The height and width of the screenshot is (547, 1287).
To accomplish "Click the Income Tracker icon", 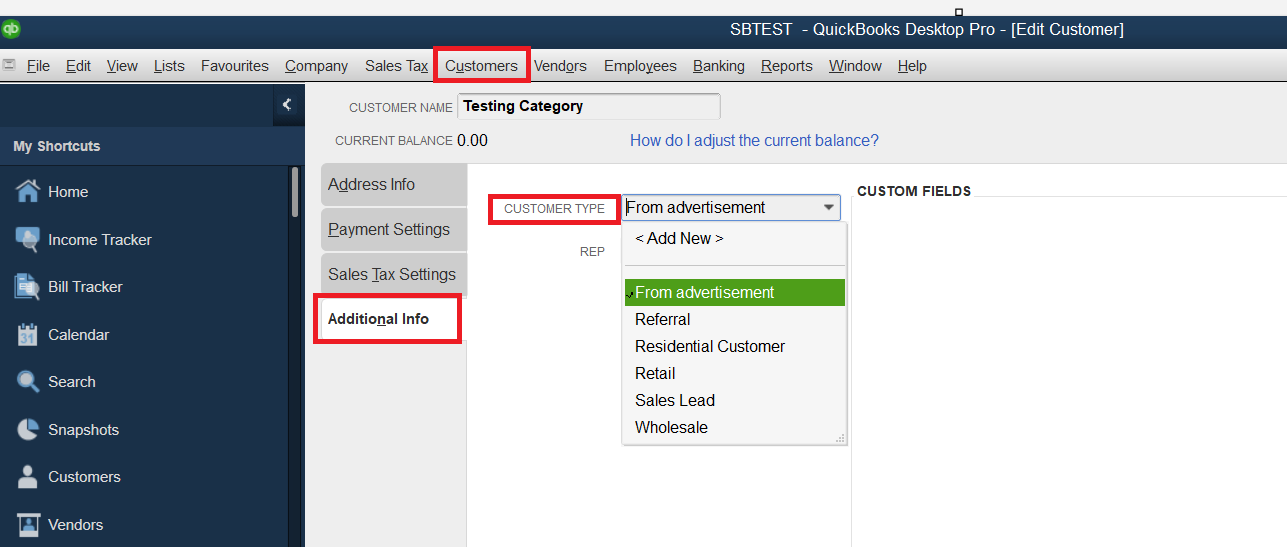I will tap(28, 239).
